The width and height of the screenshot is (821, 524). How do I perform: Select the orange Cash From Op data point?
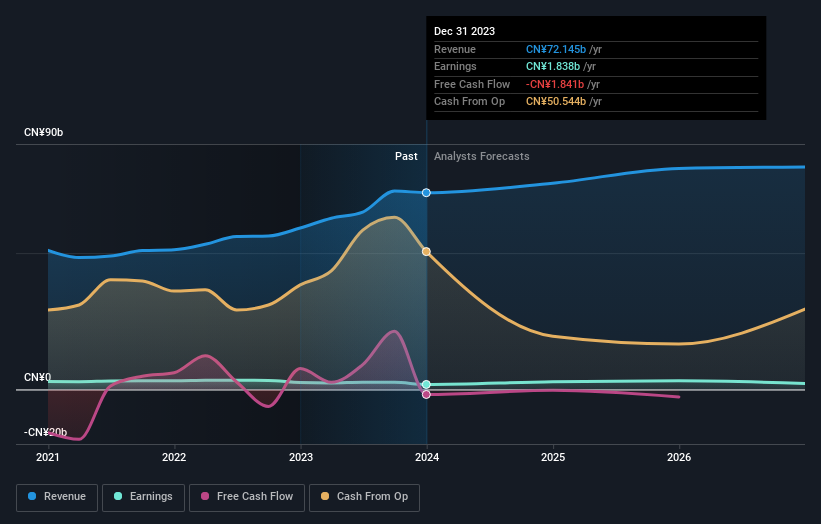pyautogui.click(x=426, y=252)
